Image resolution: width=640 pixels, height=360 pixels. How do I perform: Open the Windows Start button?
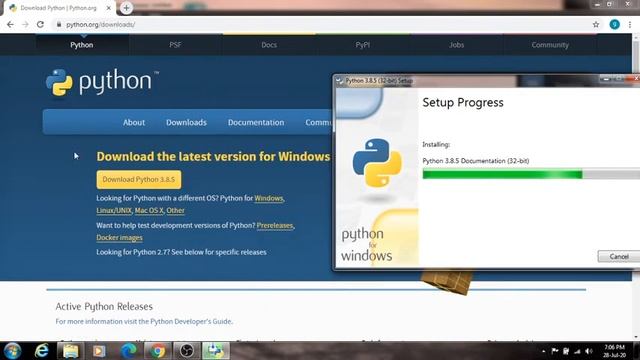12,351
